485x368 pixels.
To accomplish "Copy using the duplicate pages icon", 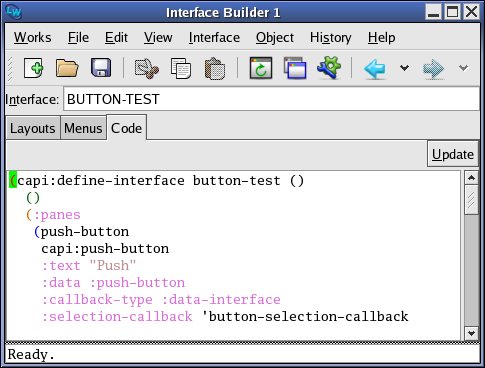I will coord(181,68).
